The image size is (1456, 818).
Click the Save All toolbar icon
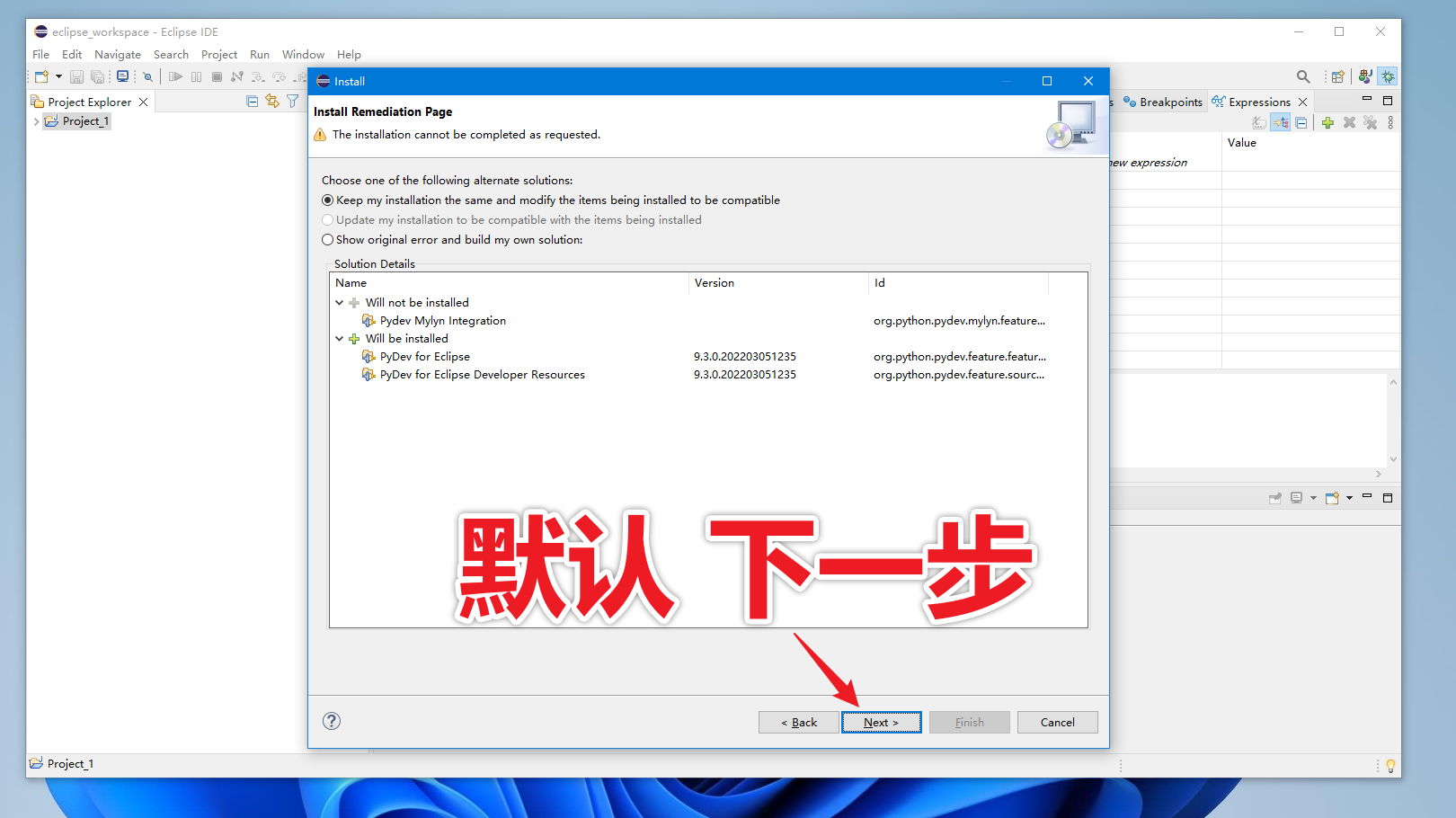tap(97, 77)
